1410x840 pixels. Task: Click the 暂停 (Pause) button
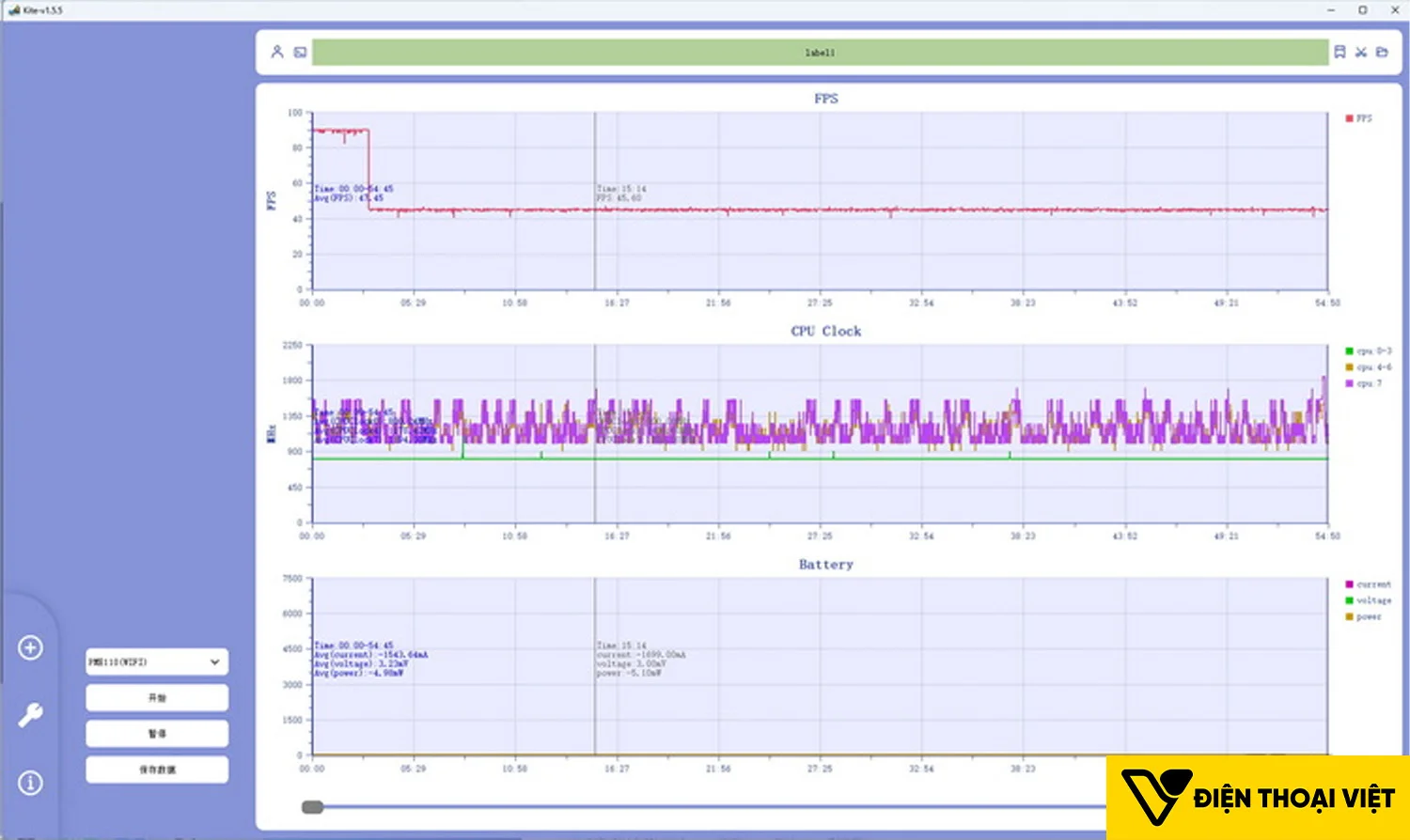[157, 734]
